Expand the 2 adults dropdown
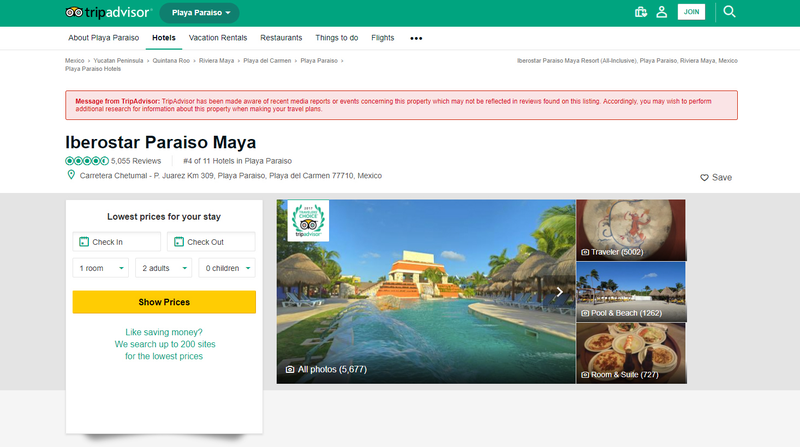Screen dimensions: 800x447 point(163,268)
